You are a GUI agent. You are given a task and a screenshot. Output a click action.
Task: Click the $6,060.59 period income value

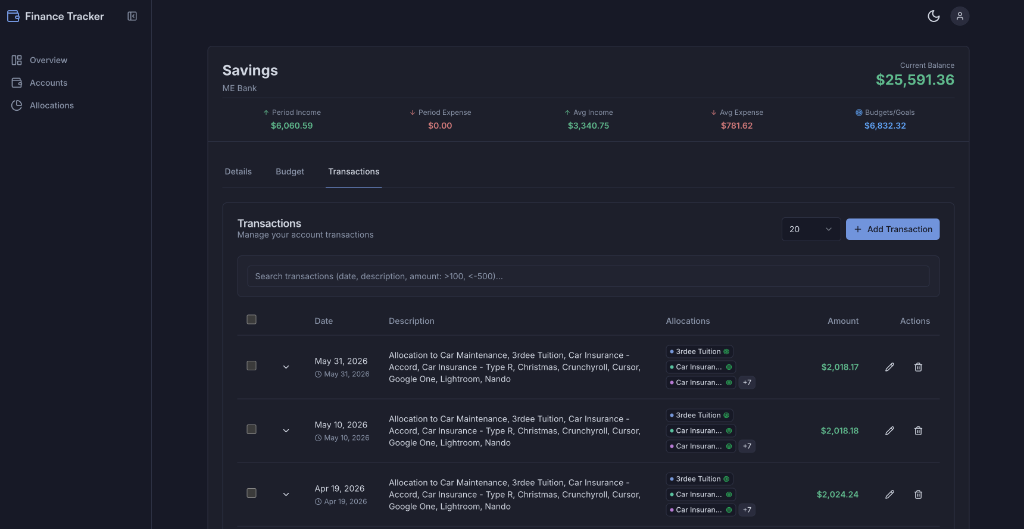(292, 125)
